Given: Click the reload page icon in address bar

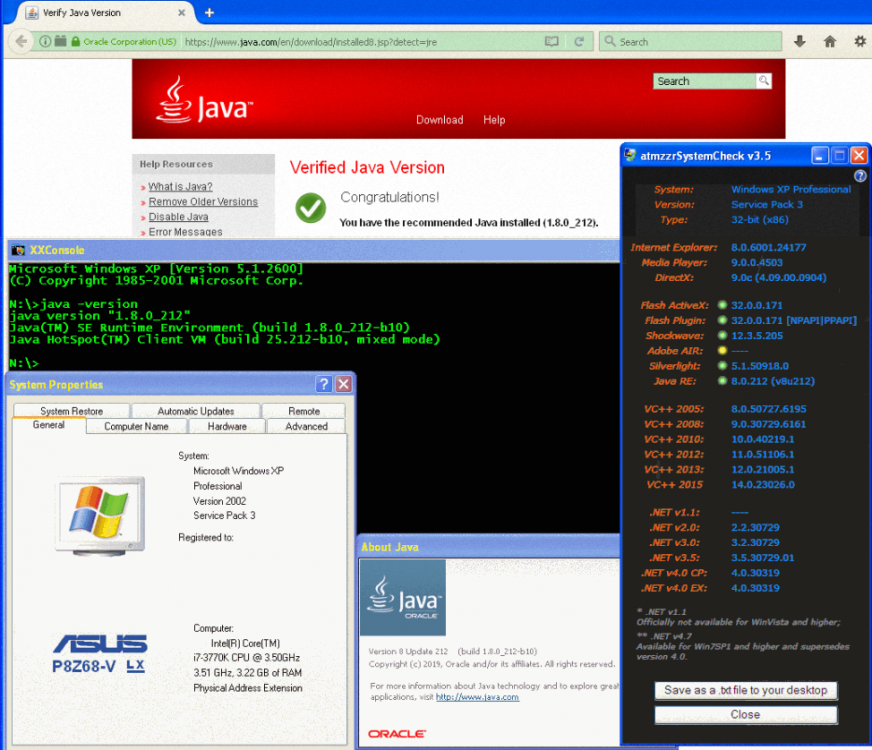Looking at the screenshot, I should pyautogui.click(x=578, y=42).
